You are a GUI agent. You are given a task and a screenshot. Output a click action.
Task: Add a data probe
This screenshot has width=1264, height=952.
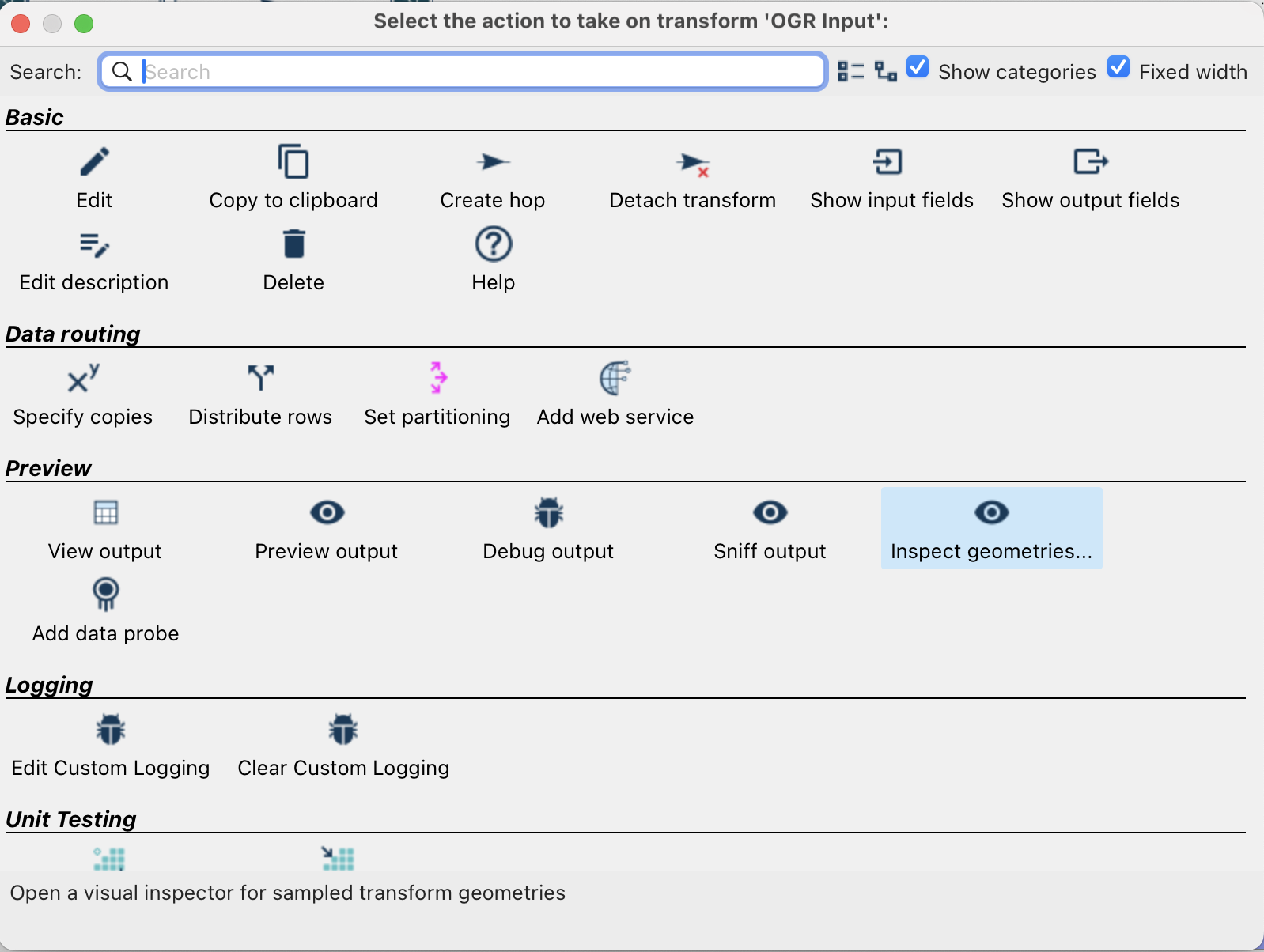click(x=105, y=595)
